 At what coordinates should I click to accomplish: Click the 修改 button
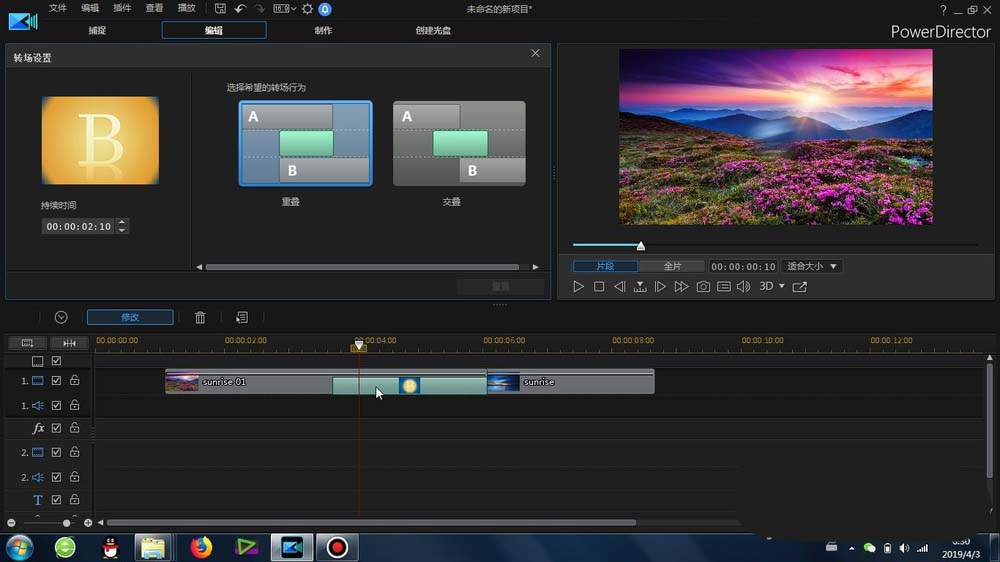[130, 317]
